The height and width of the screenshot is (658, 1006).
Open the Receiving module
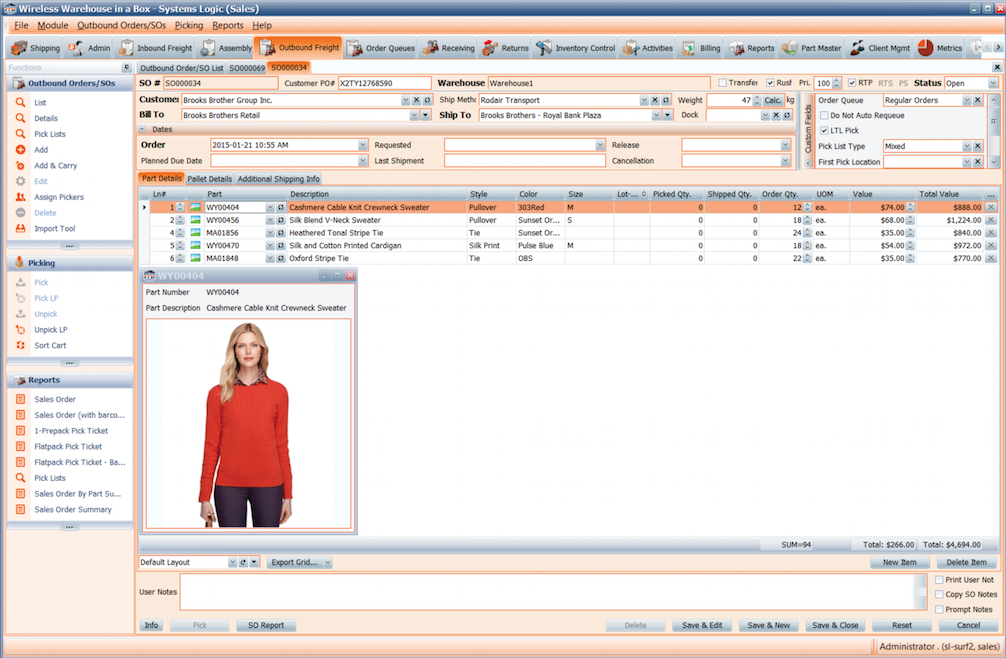459,46
